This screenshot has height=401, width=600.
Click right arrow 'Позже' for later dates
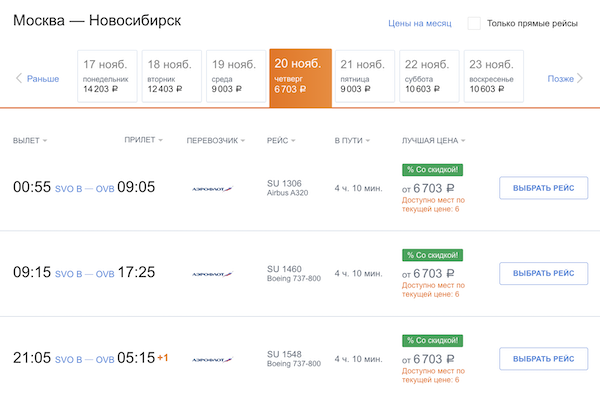point(565,78)
